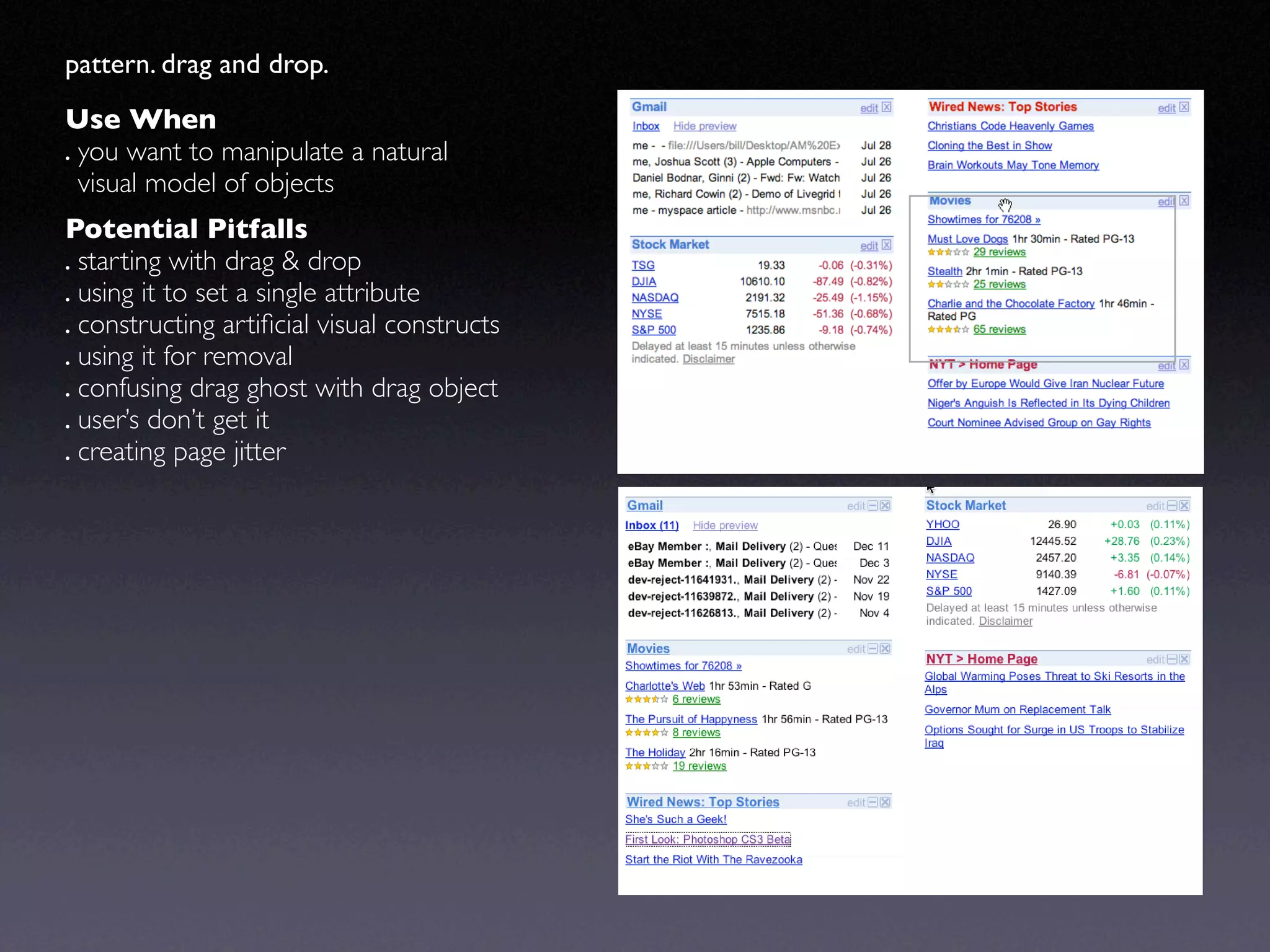Click Hide preview in the upper Gmail module
The width and height of the screenshot is (1270, 952).
pos(704,126)
